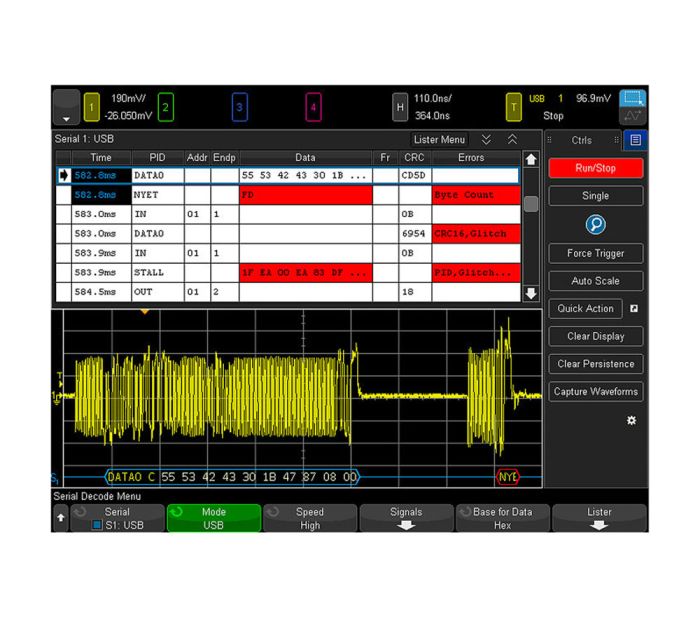This screenshot has height=640, width=700.
Task: Click the PID column header
Action: click(157, 158)
